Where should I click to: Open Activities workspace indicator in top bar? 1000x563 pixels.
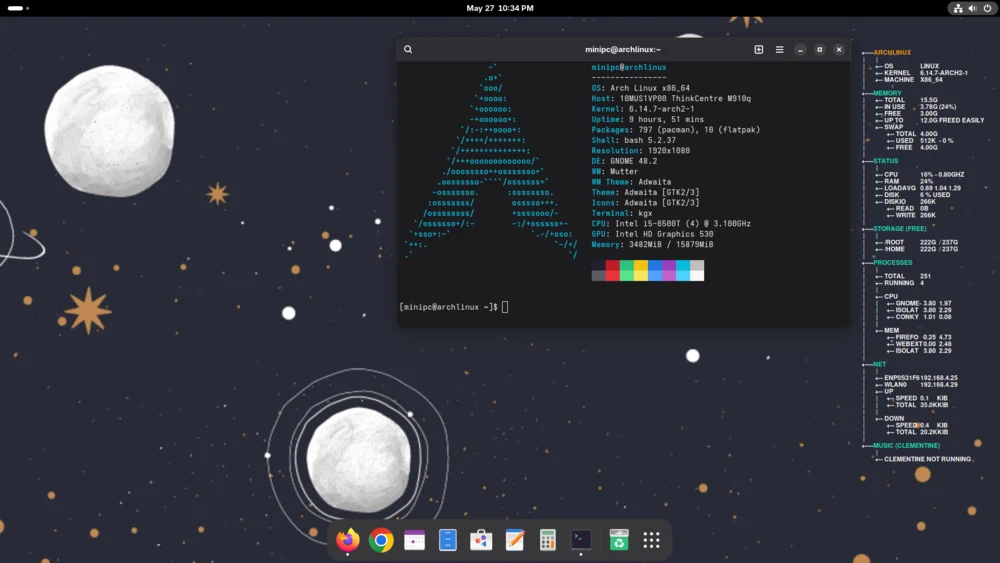click(x=18, y=8)
